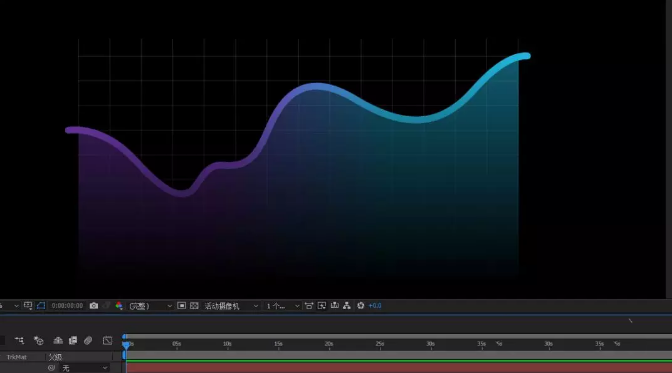Open the composition flowchart icon in viewer
The height and width of the screenshot is (373, 672).
[347, 306]
